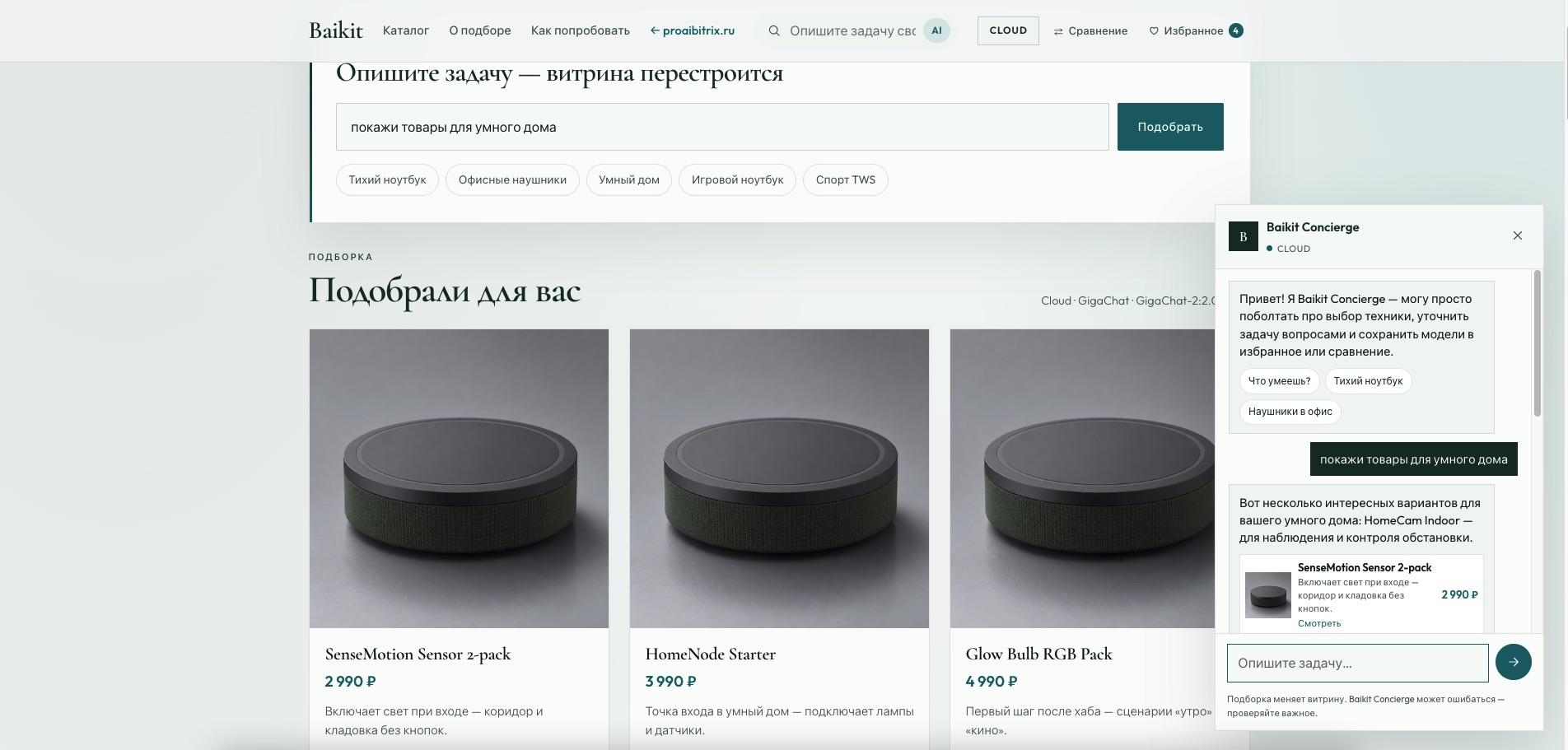Image resolution: width=1568 pixels, height=750 pixels.
Task: Select the Тихий ноутбук preset chip
Action: click(387, 179)
